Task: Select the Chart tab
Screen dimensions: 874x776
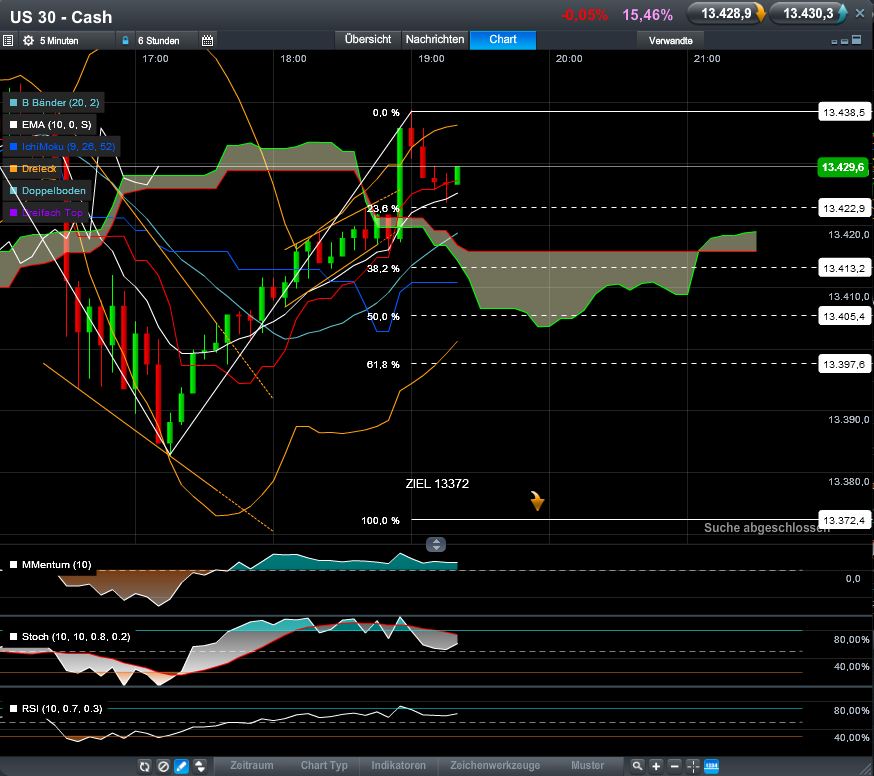Action: click(x=503, y=40)
